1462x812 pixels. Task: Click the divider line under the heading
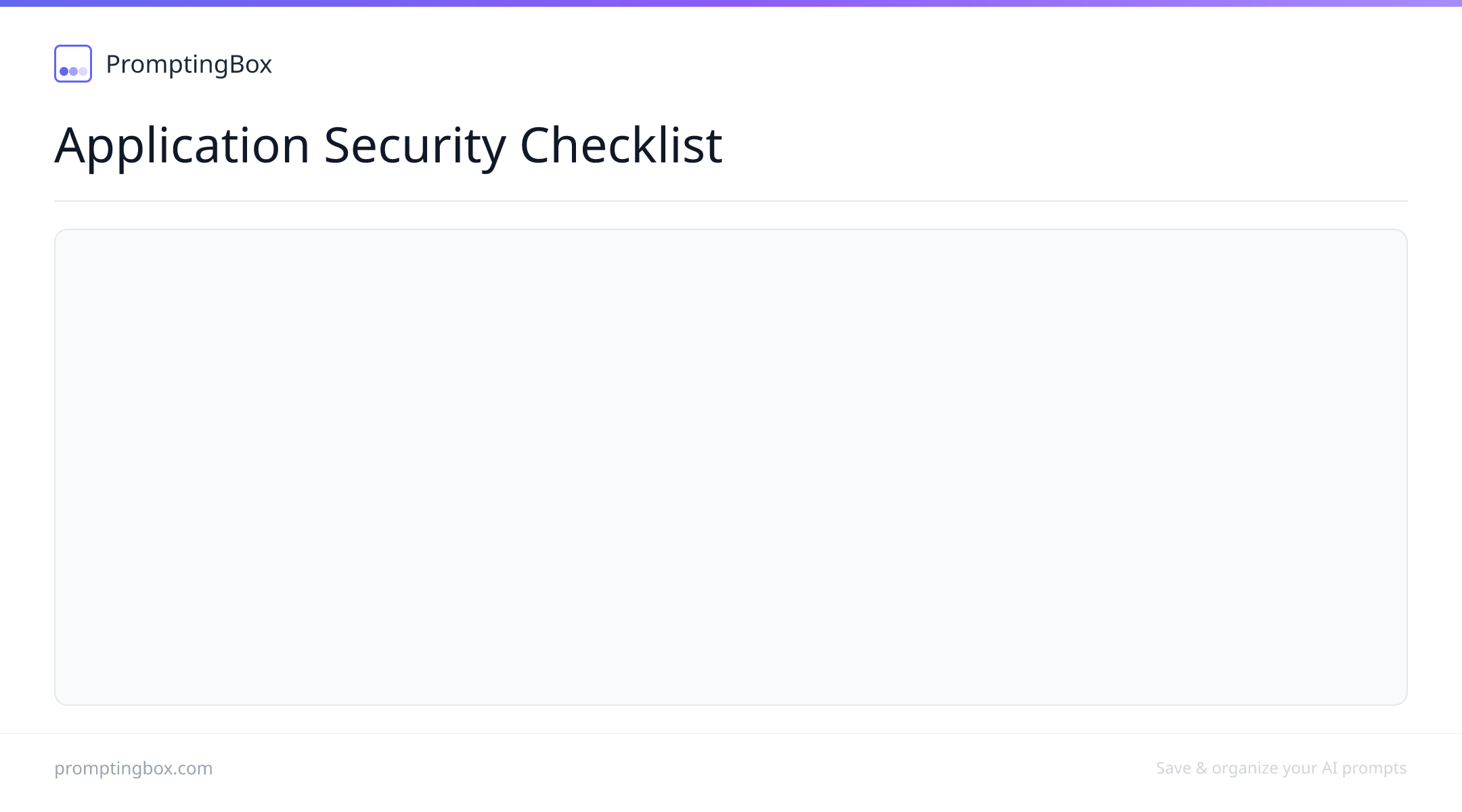[731, 201]
